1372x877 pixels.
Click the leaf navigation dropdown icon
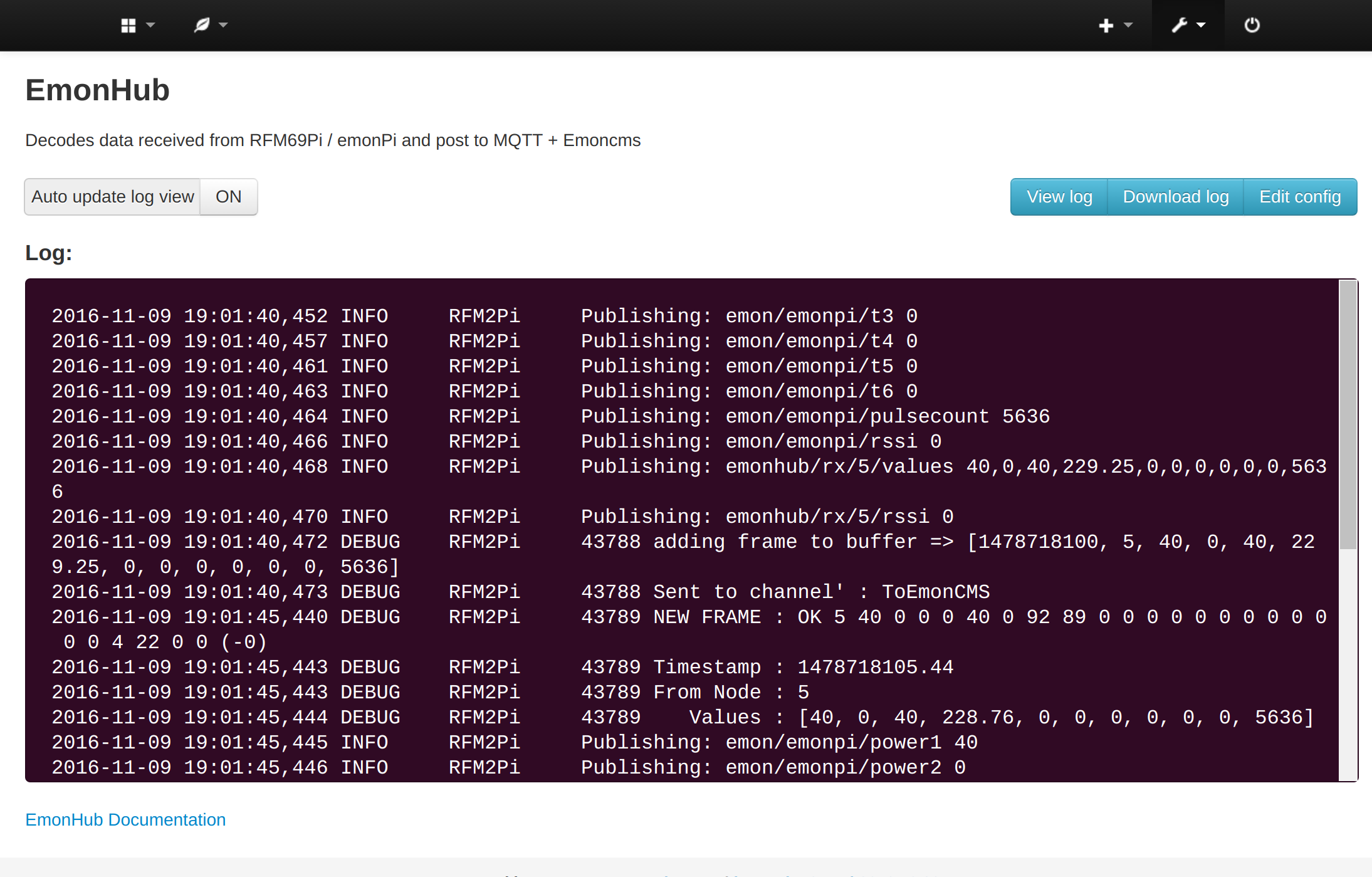click(205, 25)
